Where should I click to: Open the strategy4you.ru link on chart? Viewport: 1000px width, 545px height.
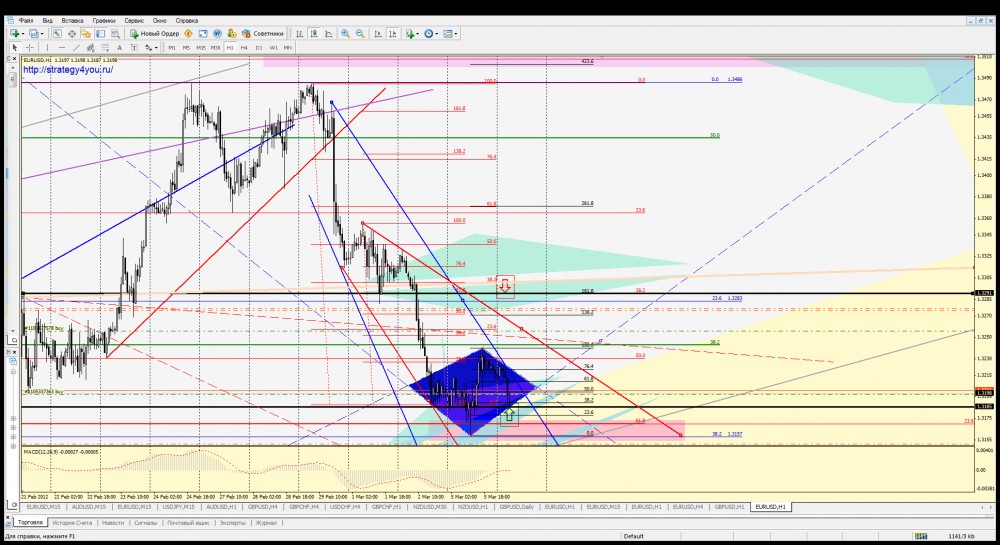click(66, 69)
